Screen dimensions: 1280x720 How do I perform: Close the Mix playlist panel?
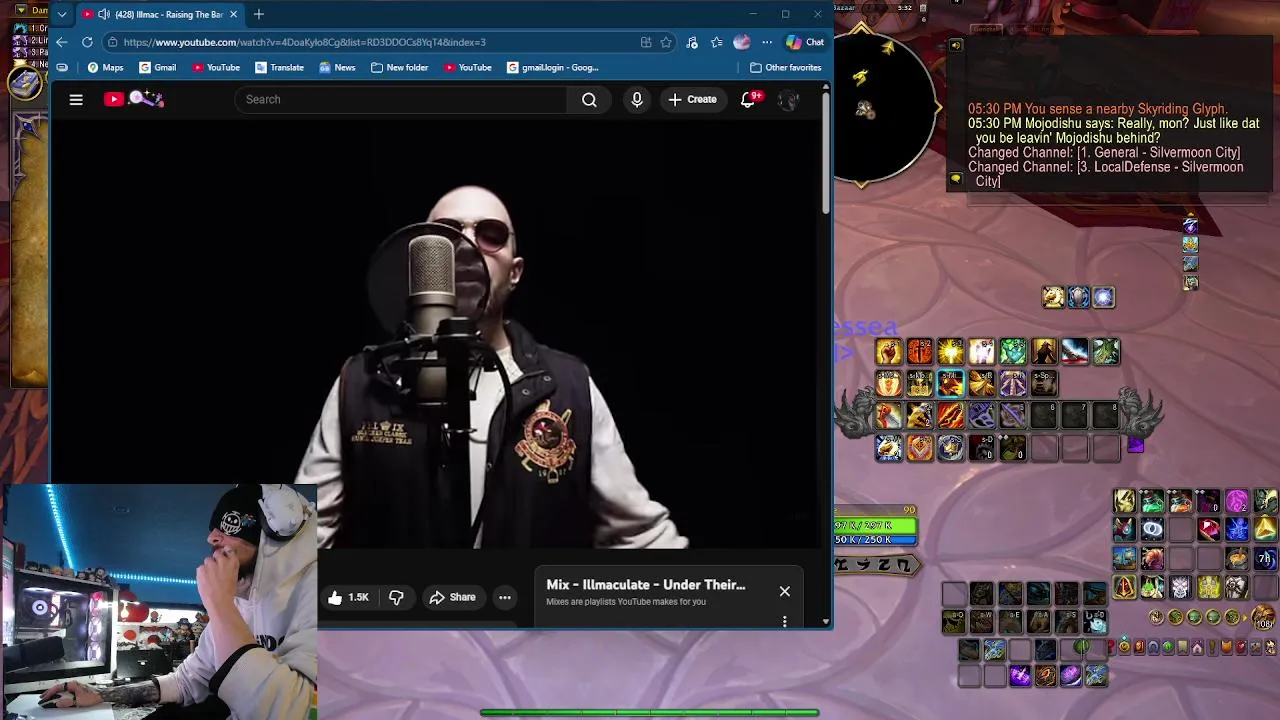[785, 591]
